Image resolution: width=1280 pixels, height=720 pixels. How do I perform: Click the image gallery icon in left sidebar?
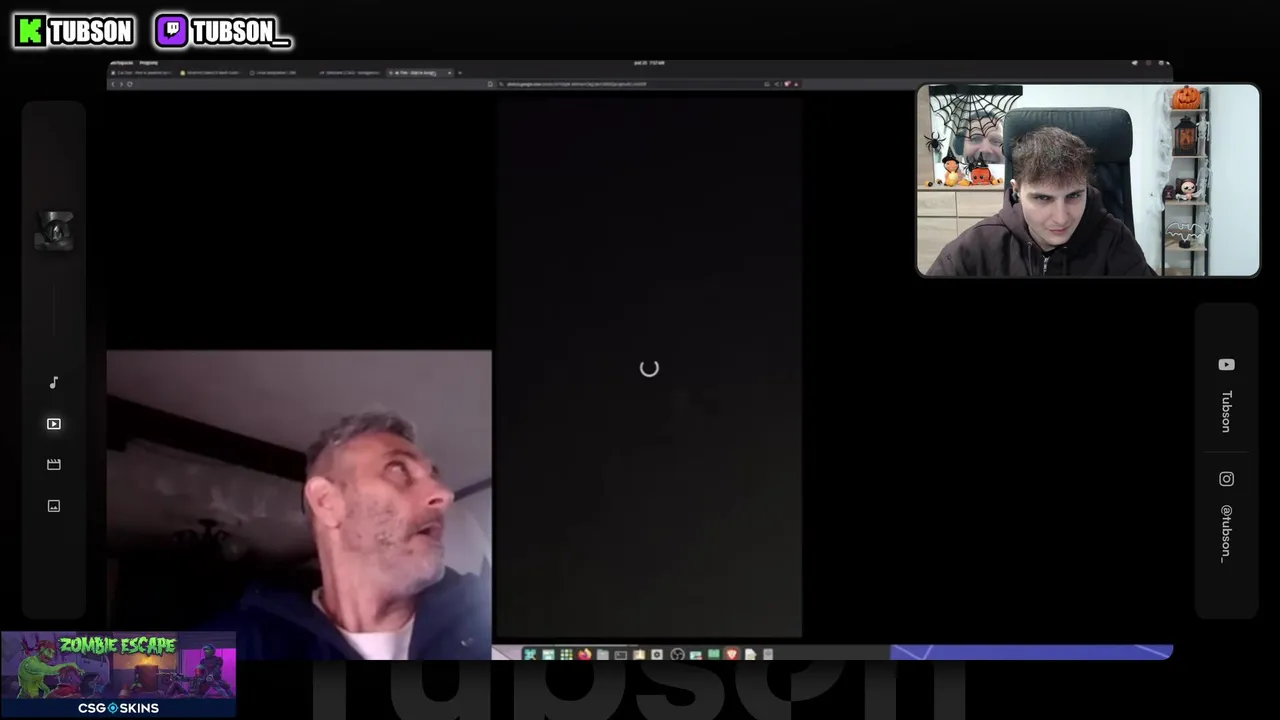[x=54, y=506]
